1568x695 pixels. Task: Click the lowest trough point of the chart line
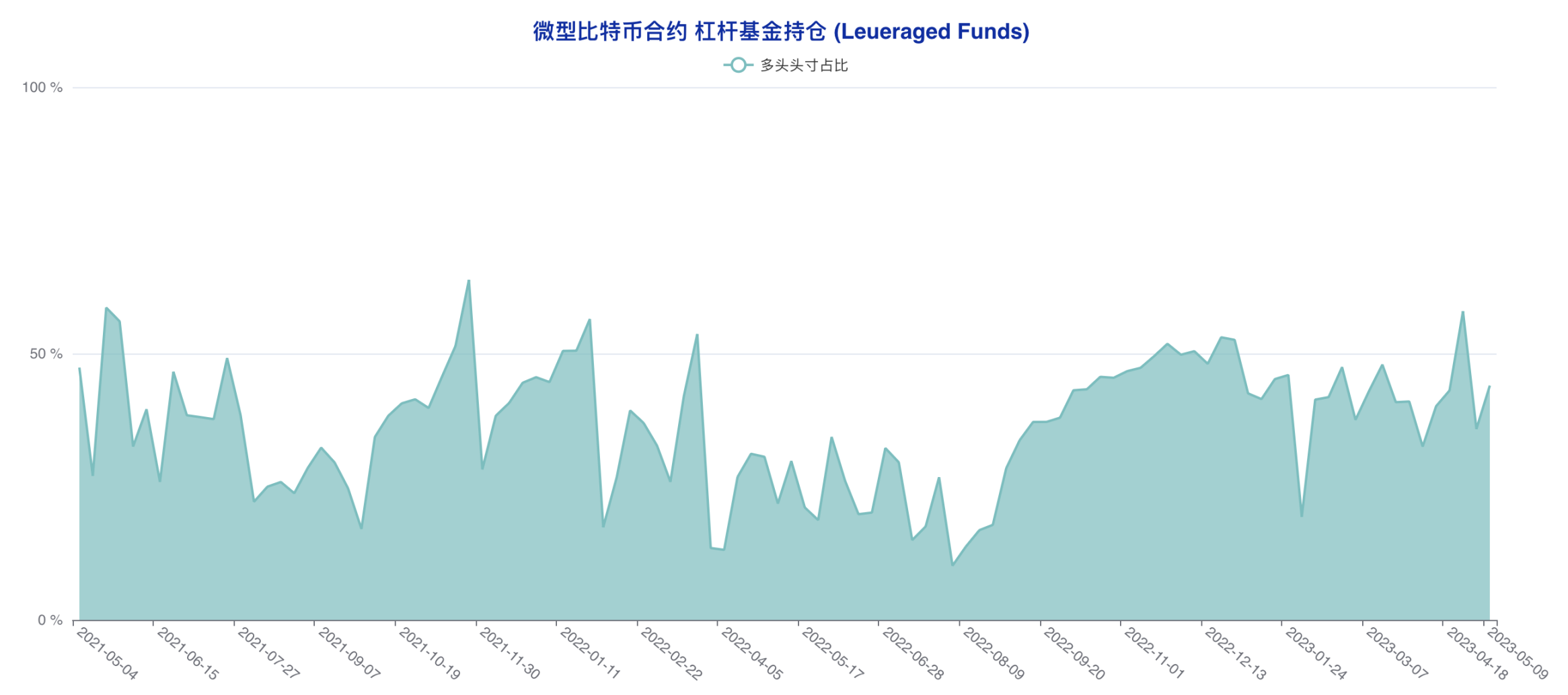tap(953, 565)
